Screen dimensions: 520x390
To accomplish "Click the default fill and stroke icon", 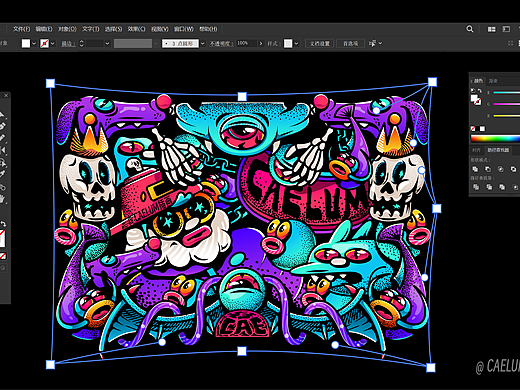I will click(x=473, y=91).
